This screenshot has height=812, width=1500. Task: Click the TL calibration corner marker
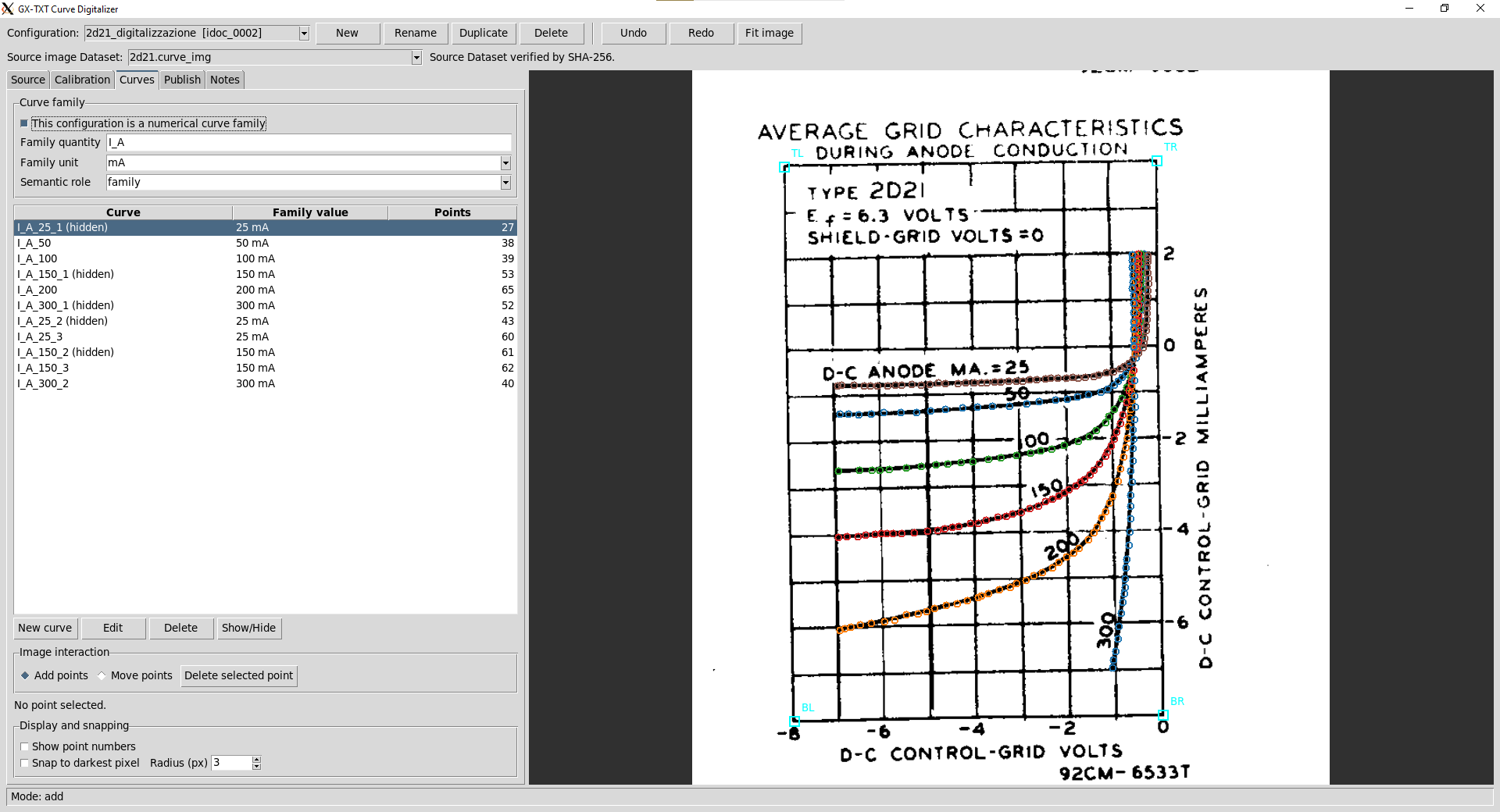(784, 167)
